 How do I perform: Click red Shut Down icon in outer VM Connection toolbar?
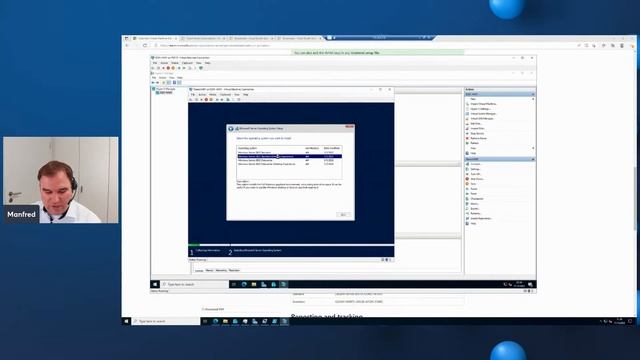pyautogui.click(x=168, y=68)
